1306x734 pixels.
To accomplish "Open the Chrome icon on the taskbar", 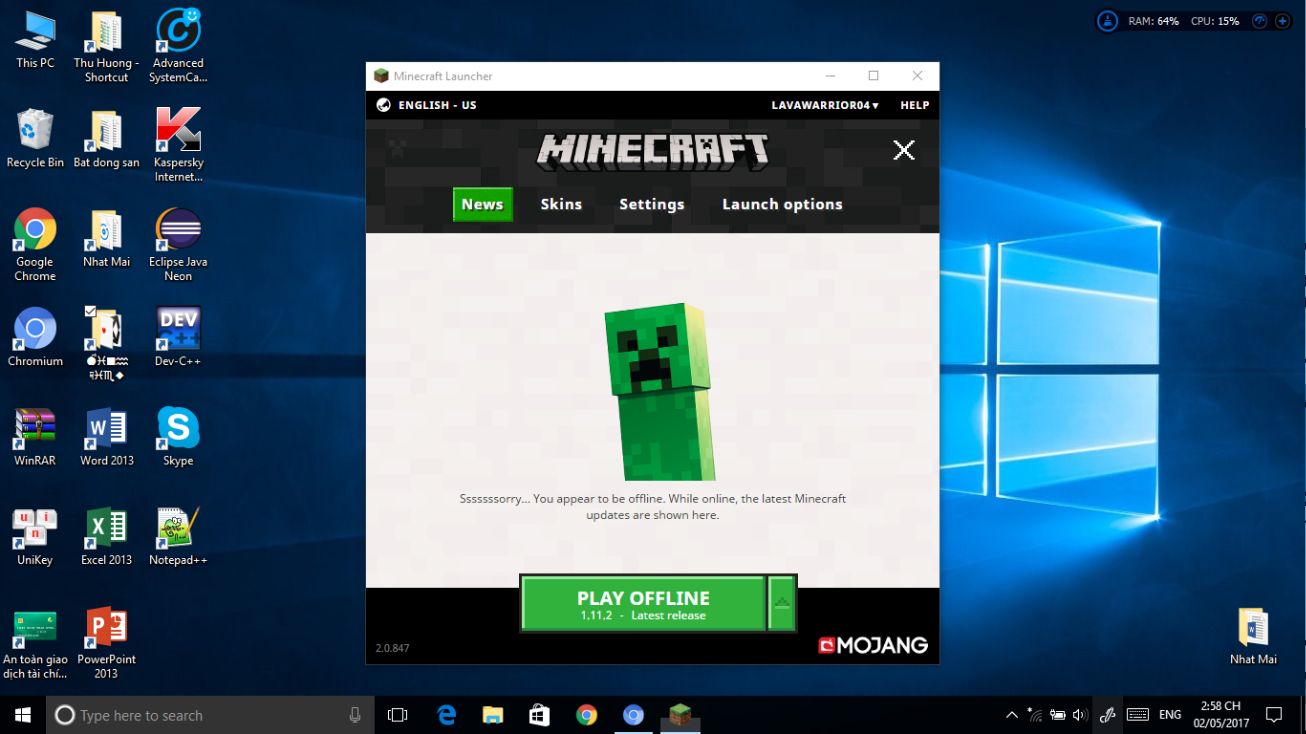I will pos(586,715).
